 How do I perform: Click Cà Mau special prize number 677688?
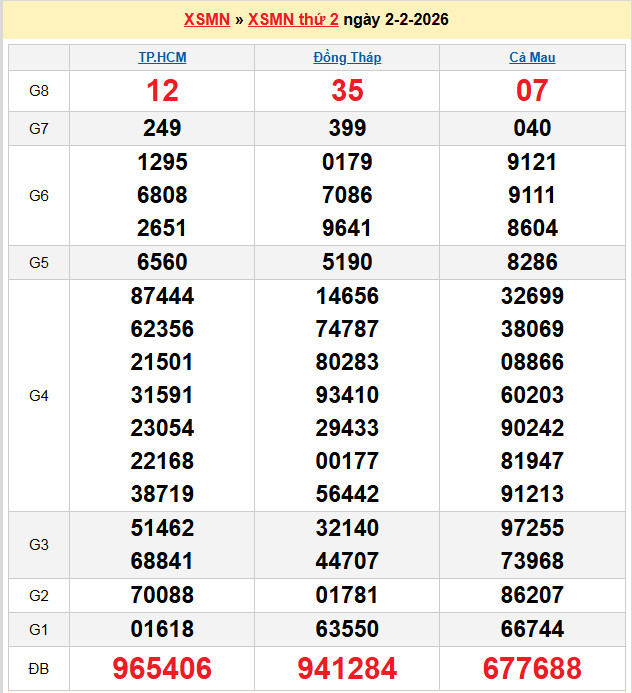[532, 669]
